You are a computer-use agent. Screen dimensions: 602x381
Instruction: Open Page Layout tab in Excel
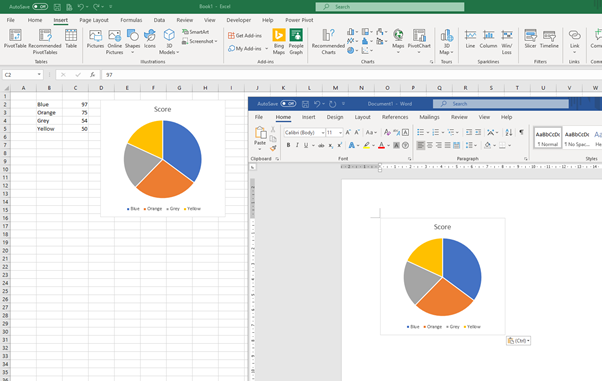point(94,20)
